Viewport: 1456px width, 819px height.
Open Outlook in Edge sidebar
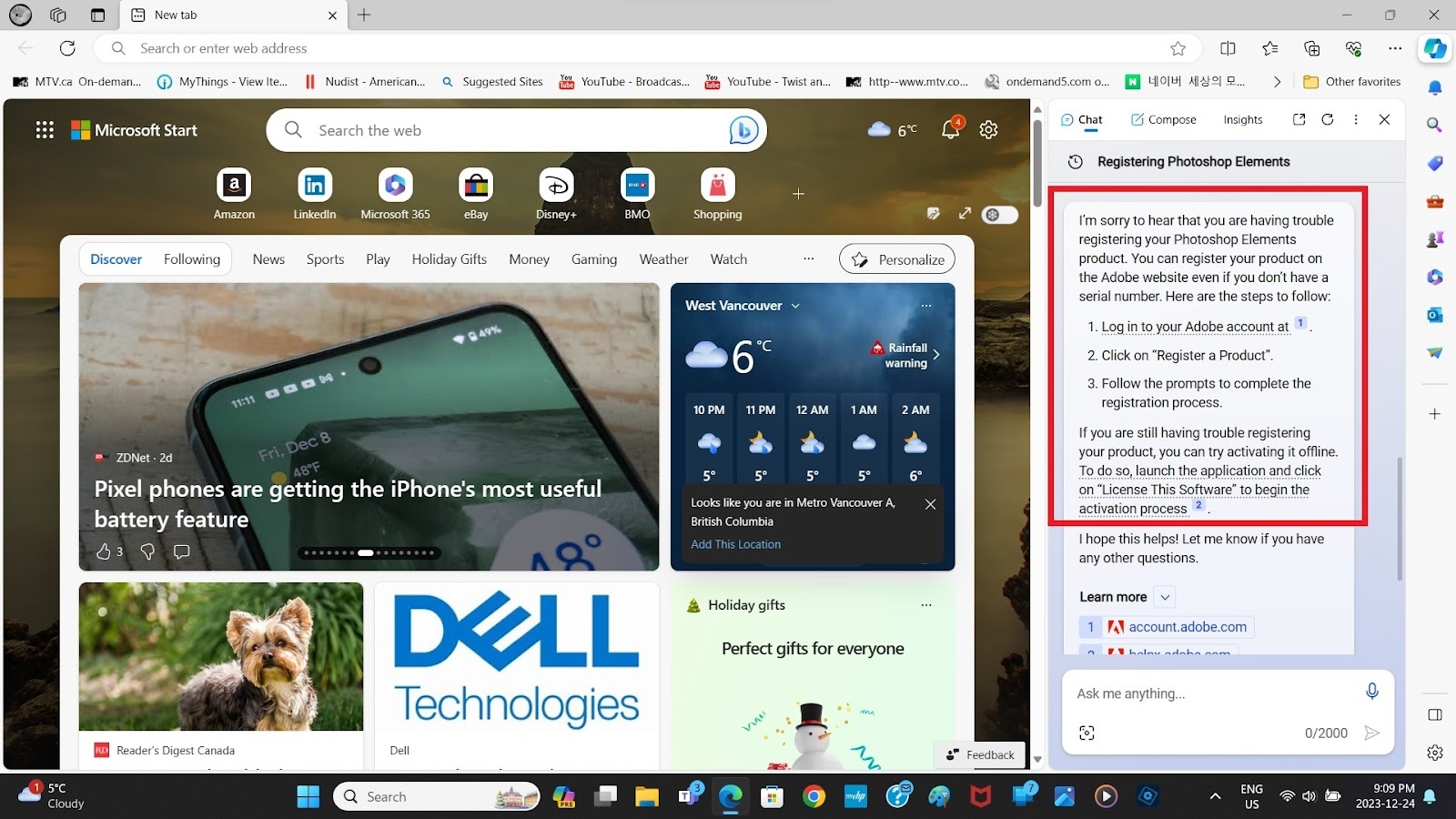point(1435,315)
